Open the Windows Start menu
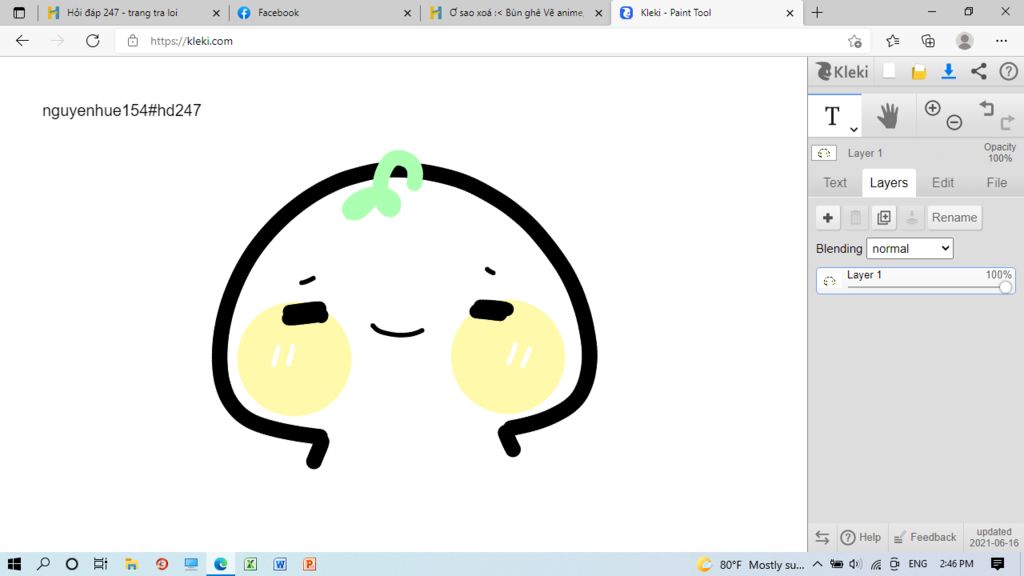The image size is (1024, 576). [14, 564]
